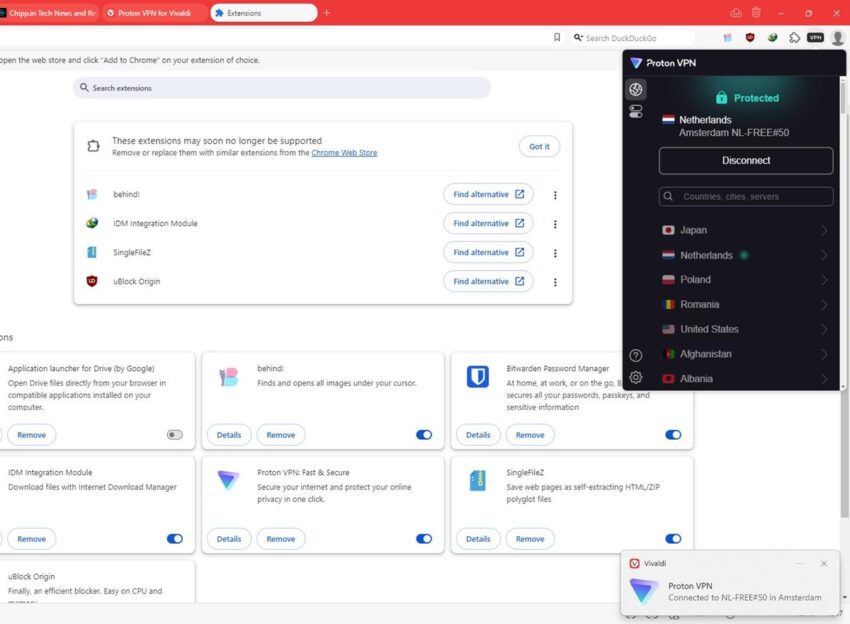Click Got it on unsupported extensions notice

pyautogui.click(x=539, y=146)
